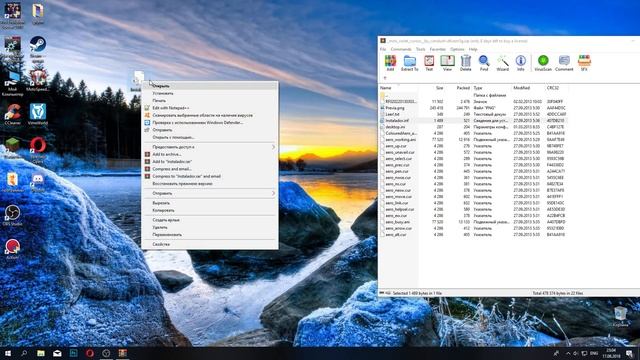Open the taskbar search magnifier

24,353
